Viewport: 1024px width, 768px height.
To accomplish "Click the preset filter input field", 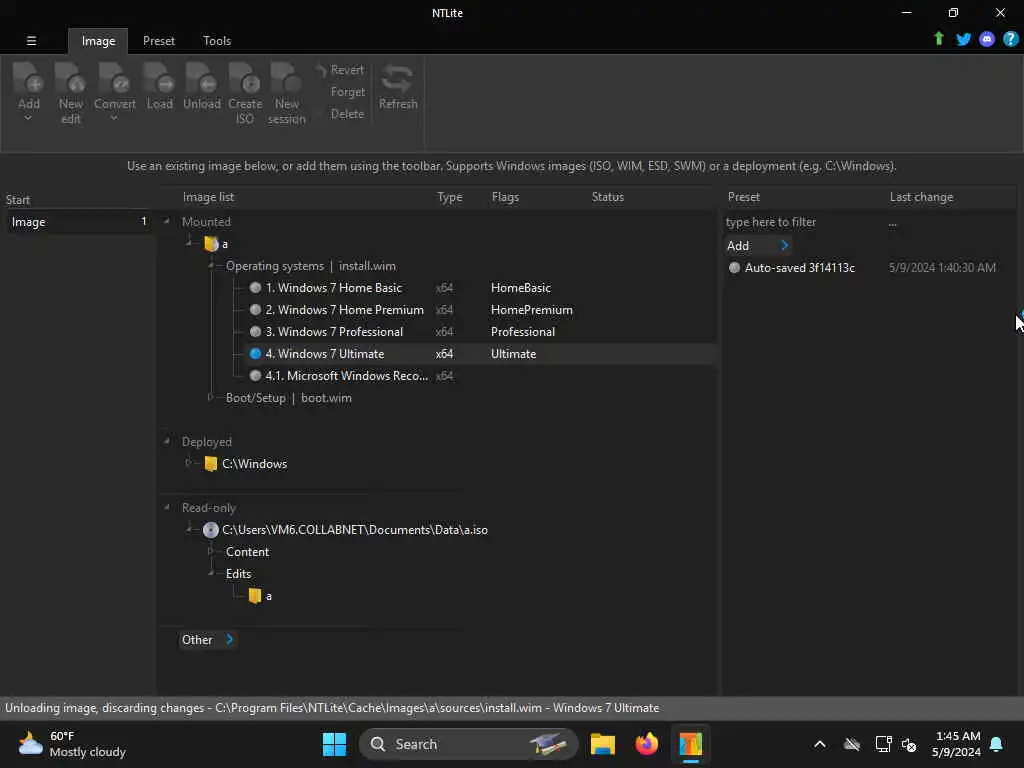I will pyautogui.click(x=802, y=222).
